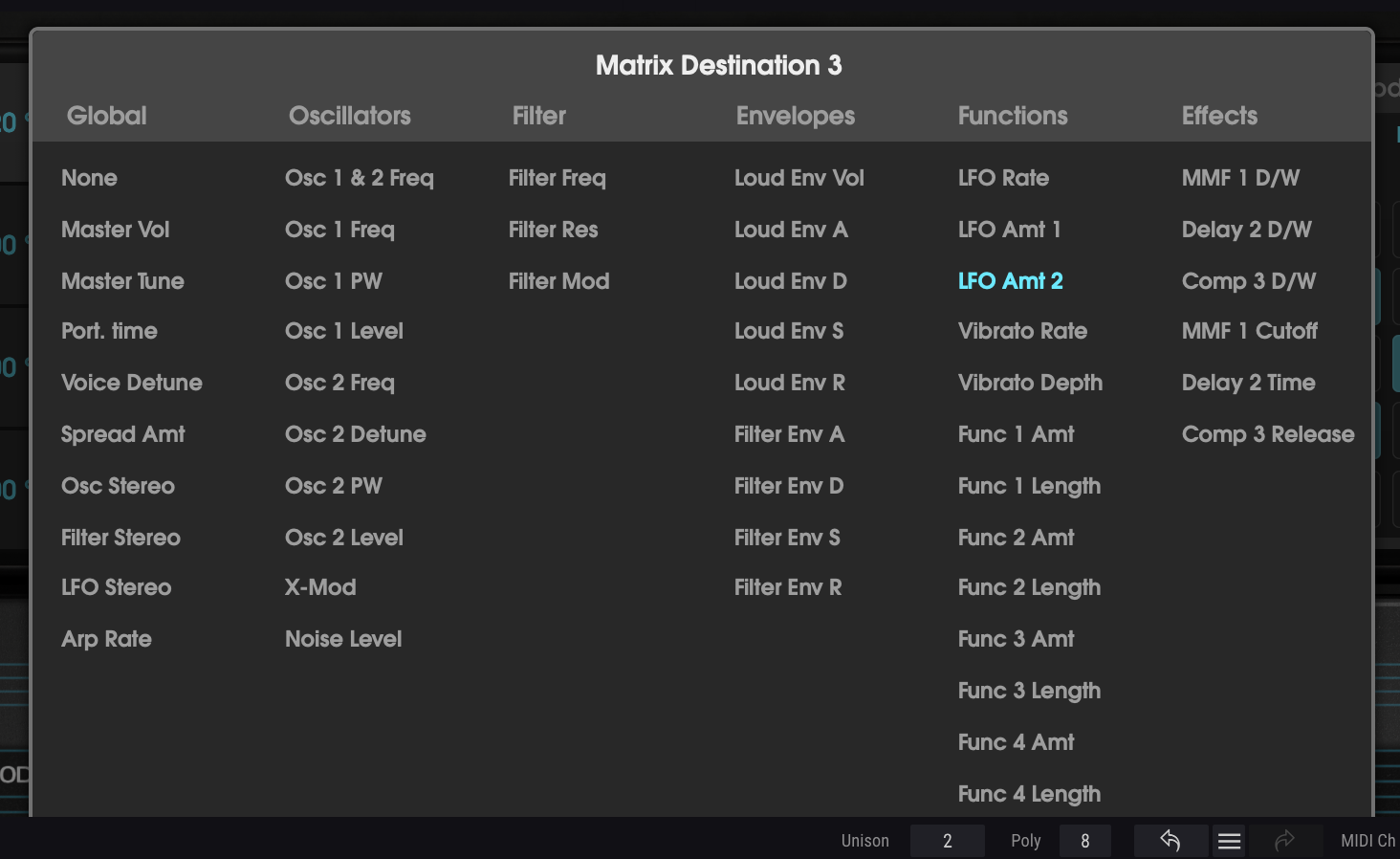The width and height of the screenshot is (1400, 859).
Task: Select Filter Env R as destination
Action: [787, 586]
